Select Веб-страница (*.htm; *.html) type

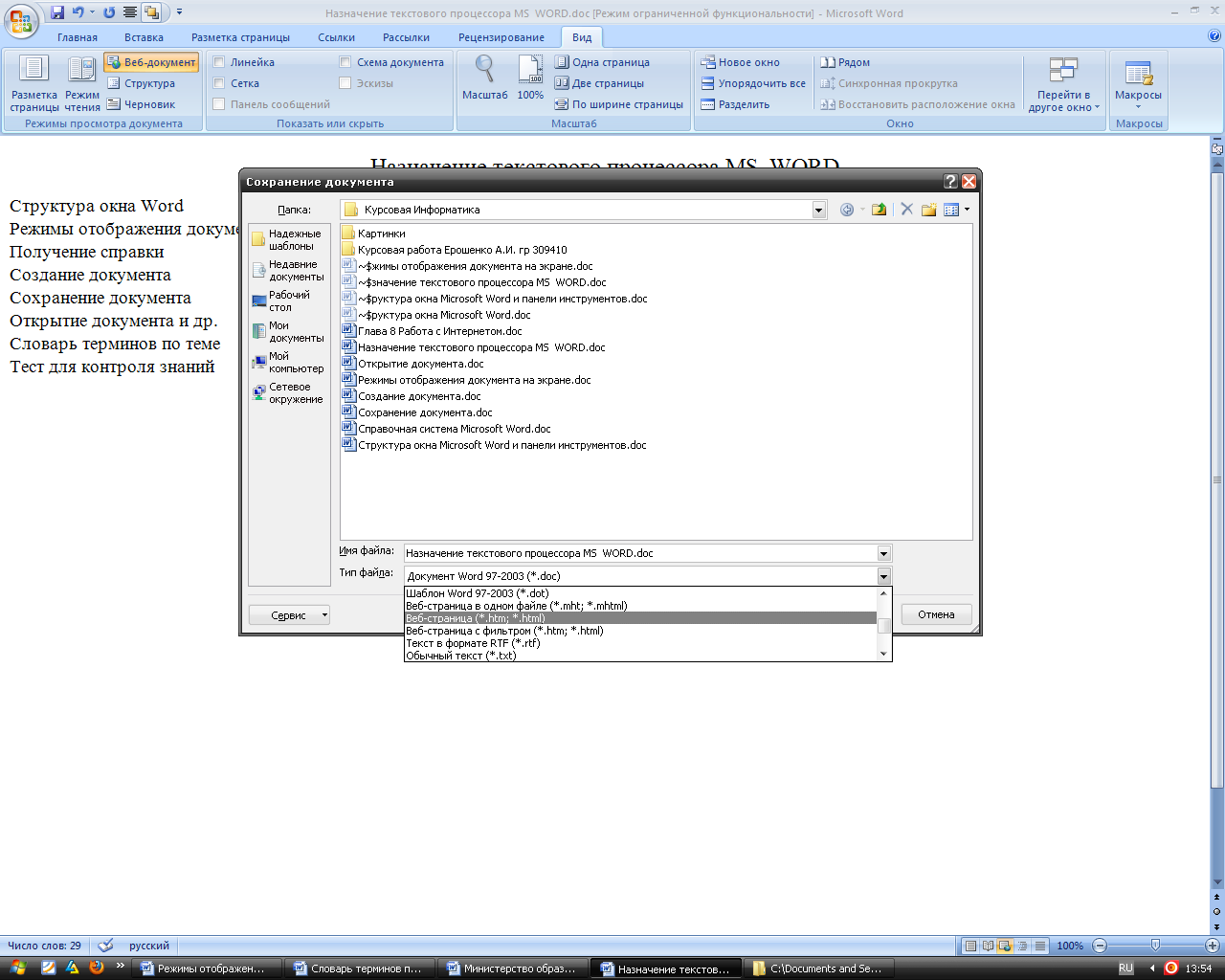640,618
